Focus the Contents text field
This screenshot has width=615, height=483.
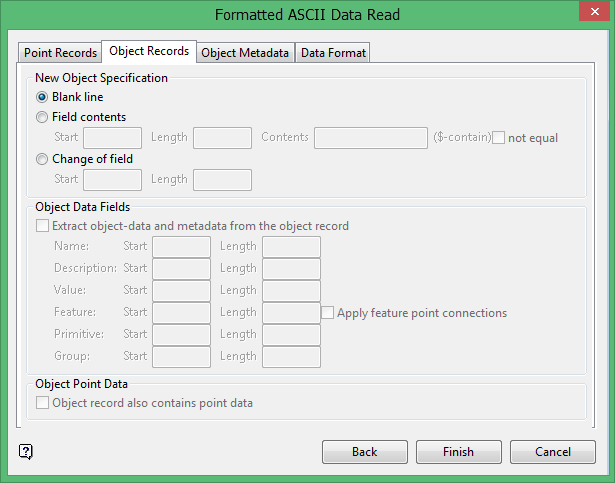tap(371, 138)
